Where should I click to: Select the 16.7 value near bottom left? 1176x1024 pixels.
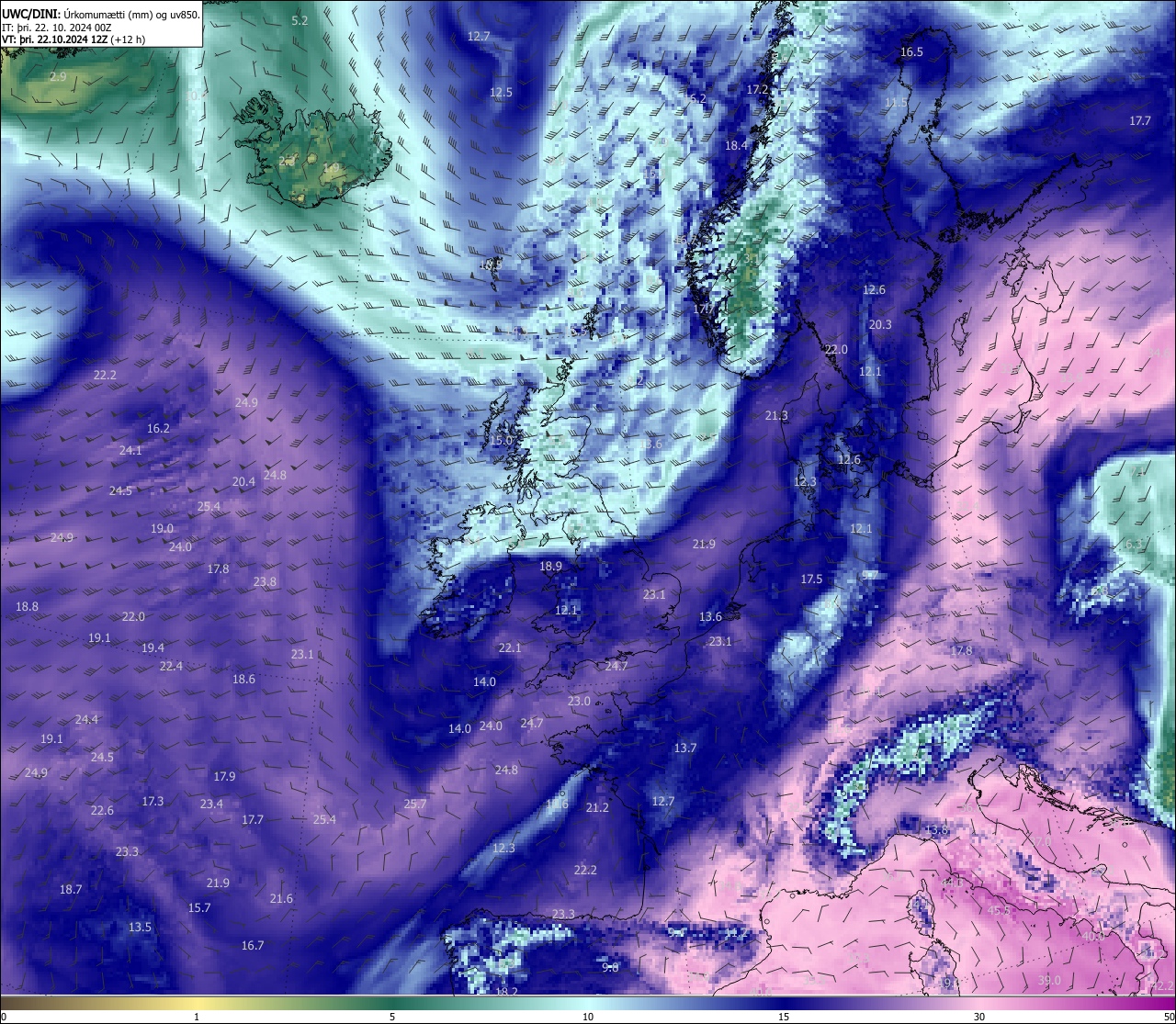click(x=253, y=945)
